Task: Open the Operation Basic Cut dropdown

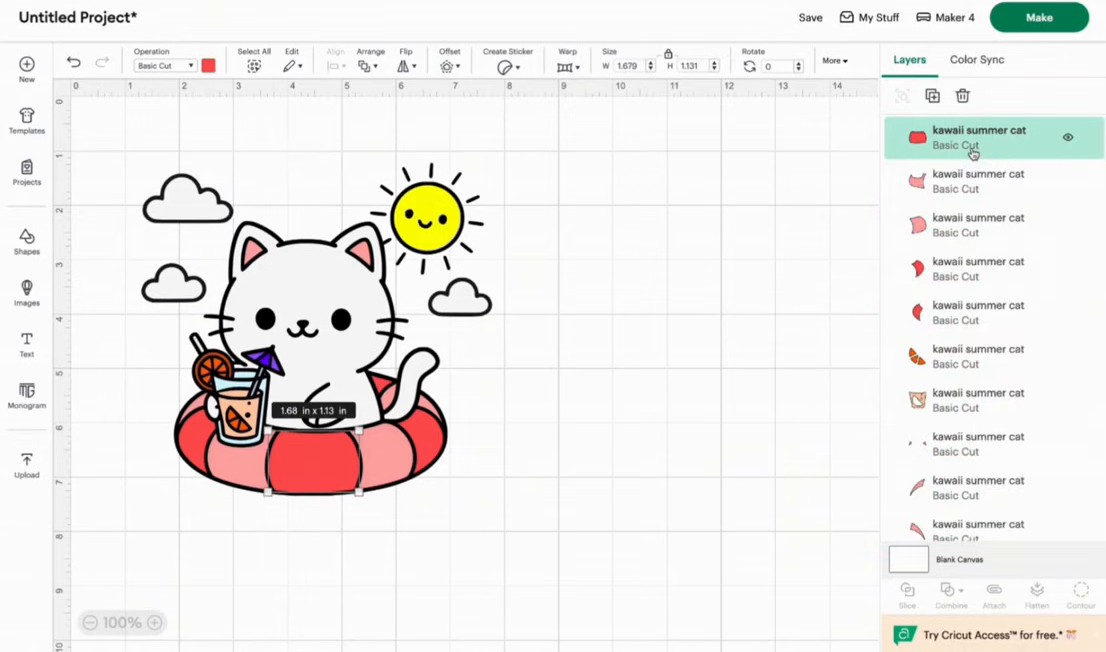Action: (165, 66)
